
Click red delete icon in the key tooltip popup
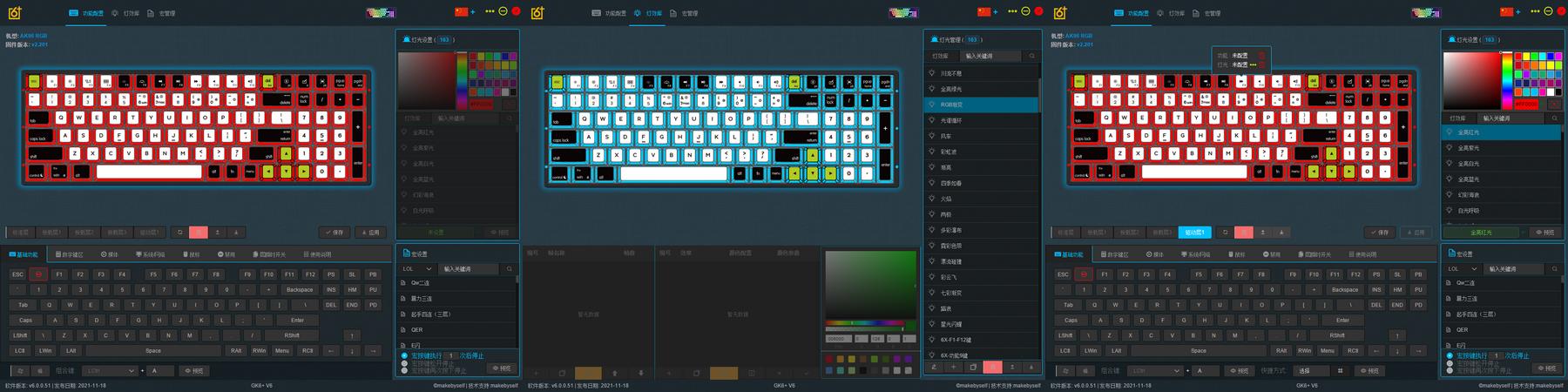click(x=1261, y=56)
